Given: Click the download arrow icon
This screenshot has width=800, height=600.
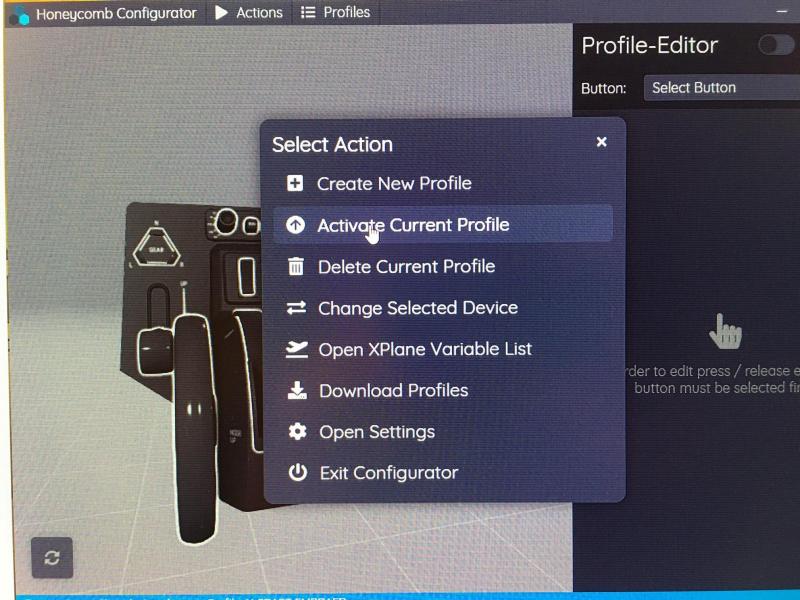Looking at the screenshot, I should tap(297, 390).
